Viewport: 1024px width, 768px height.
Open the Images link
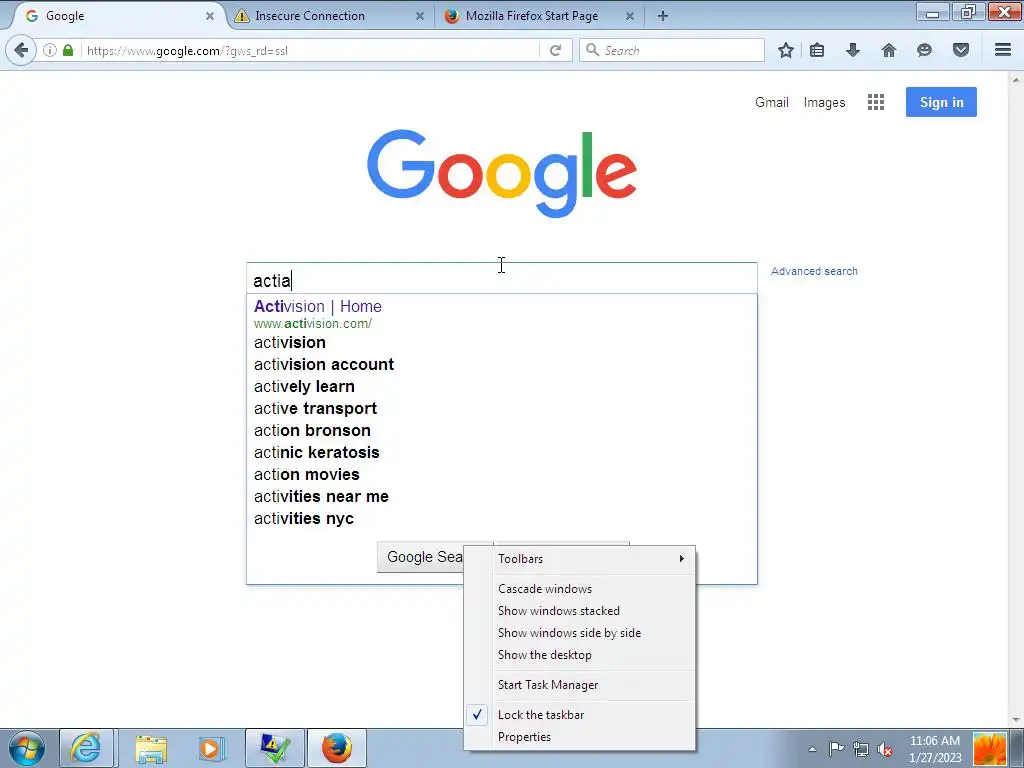824,103
